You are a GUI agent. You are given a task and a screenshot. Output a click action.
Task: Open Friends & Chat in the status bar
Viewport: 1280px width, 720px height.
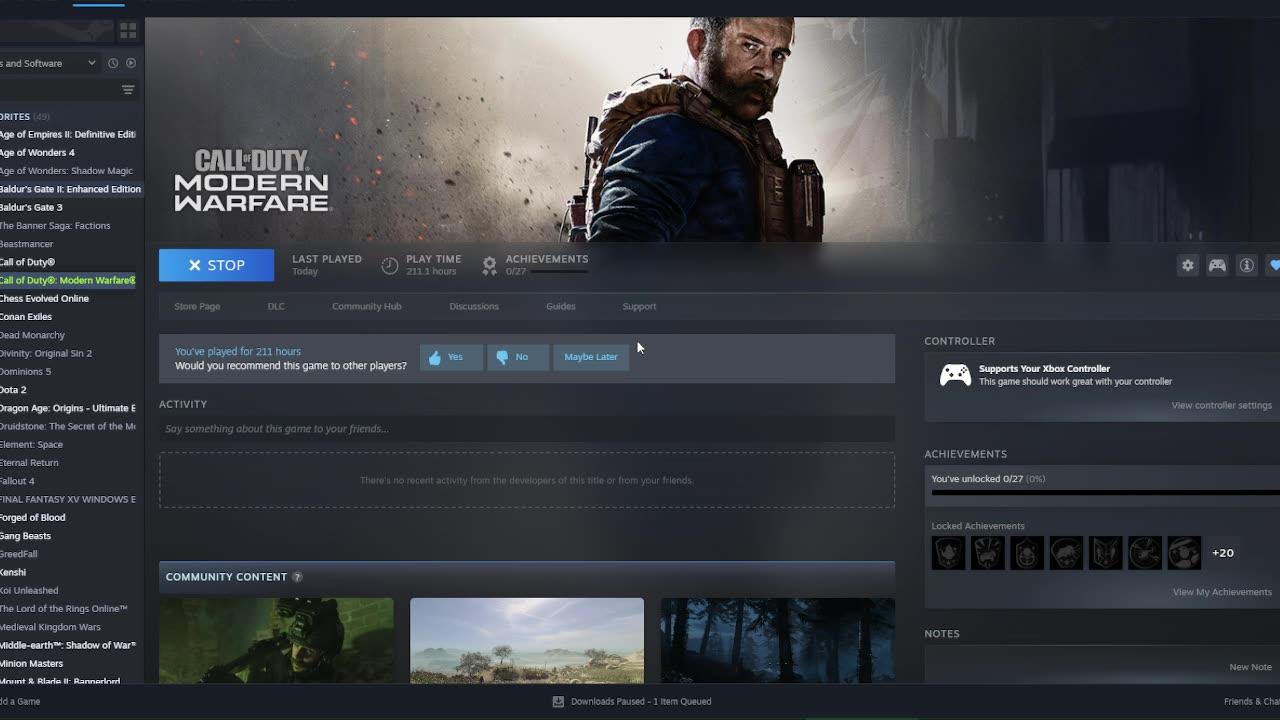tap(1252, 701)
